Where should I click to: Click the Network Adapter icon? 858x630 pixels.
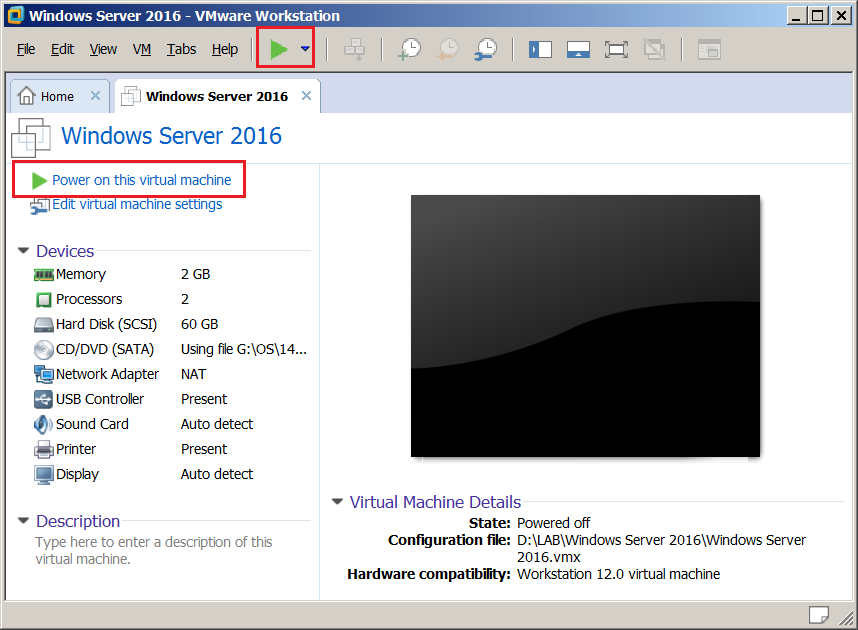(44, 374)
